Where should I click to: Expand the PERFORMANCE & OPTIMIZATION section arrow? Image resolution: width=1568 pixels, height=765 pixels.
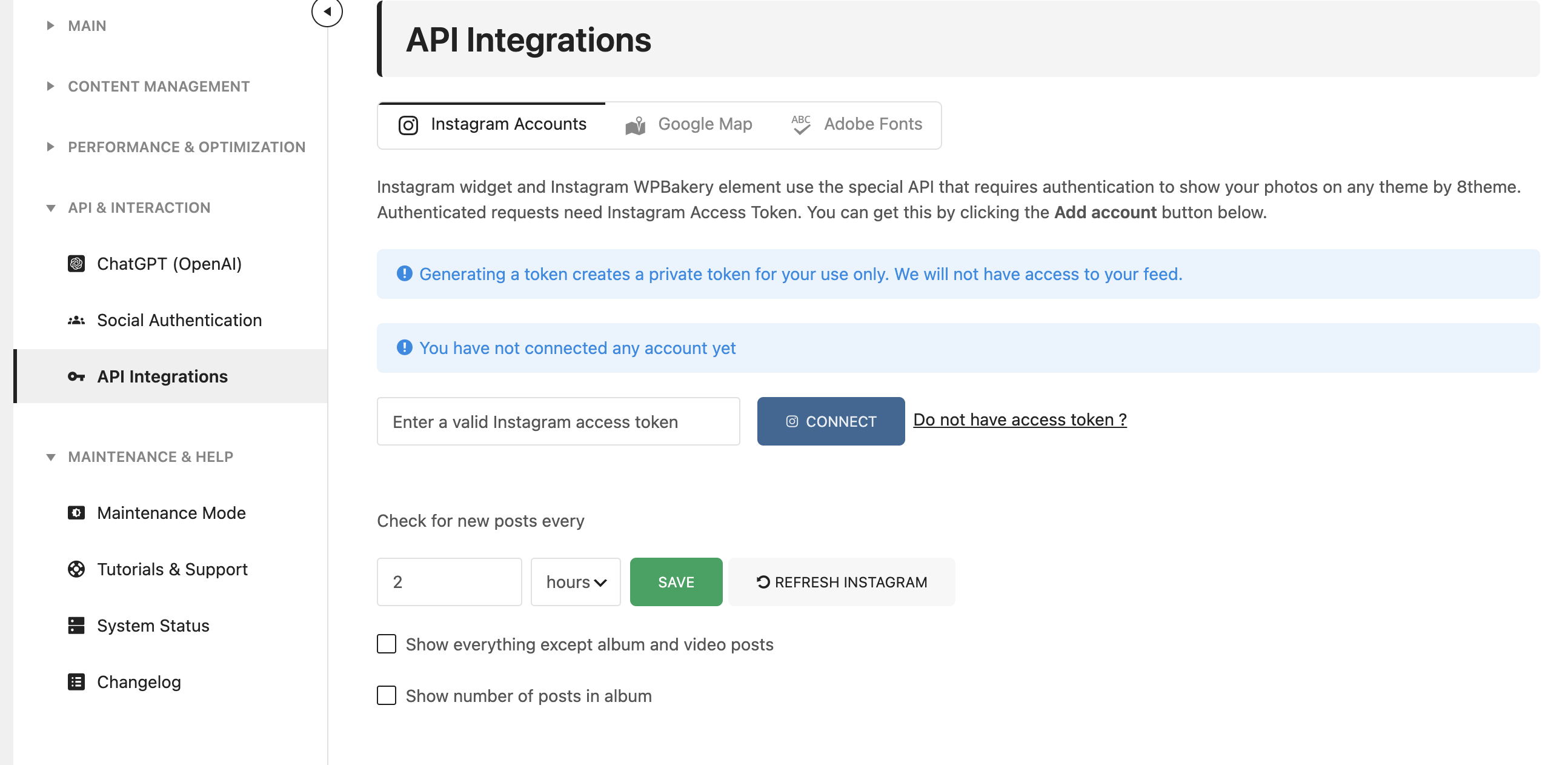[x=50, y=147]
